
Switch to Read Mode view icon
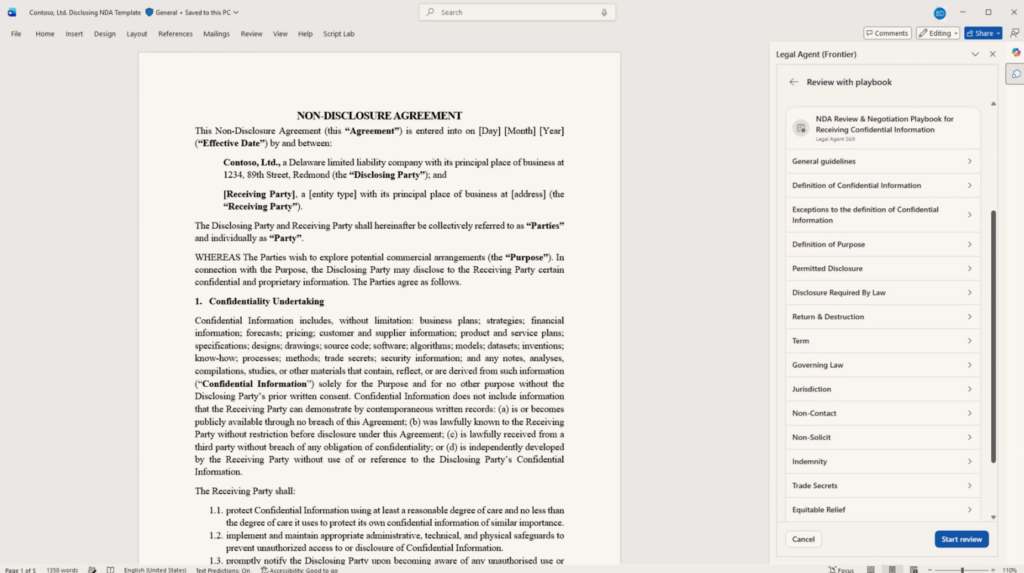click(871, 570)
